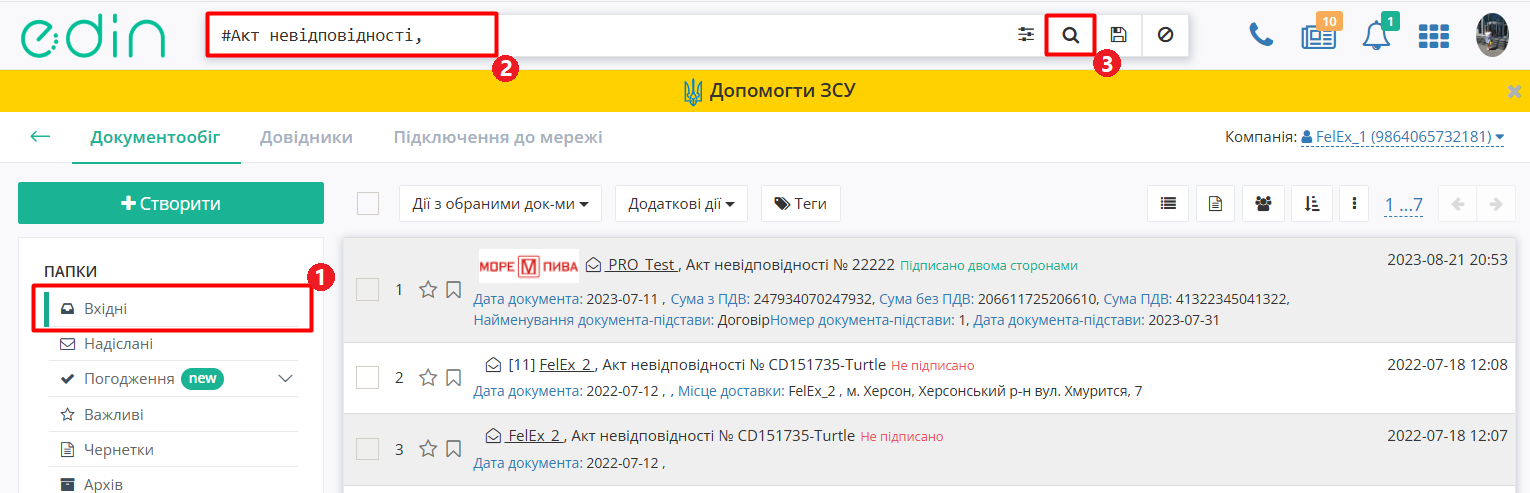1530x493 pixels.
Task: Switch to list view icon
Action: click(1167, 203)
